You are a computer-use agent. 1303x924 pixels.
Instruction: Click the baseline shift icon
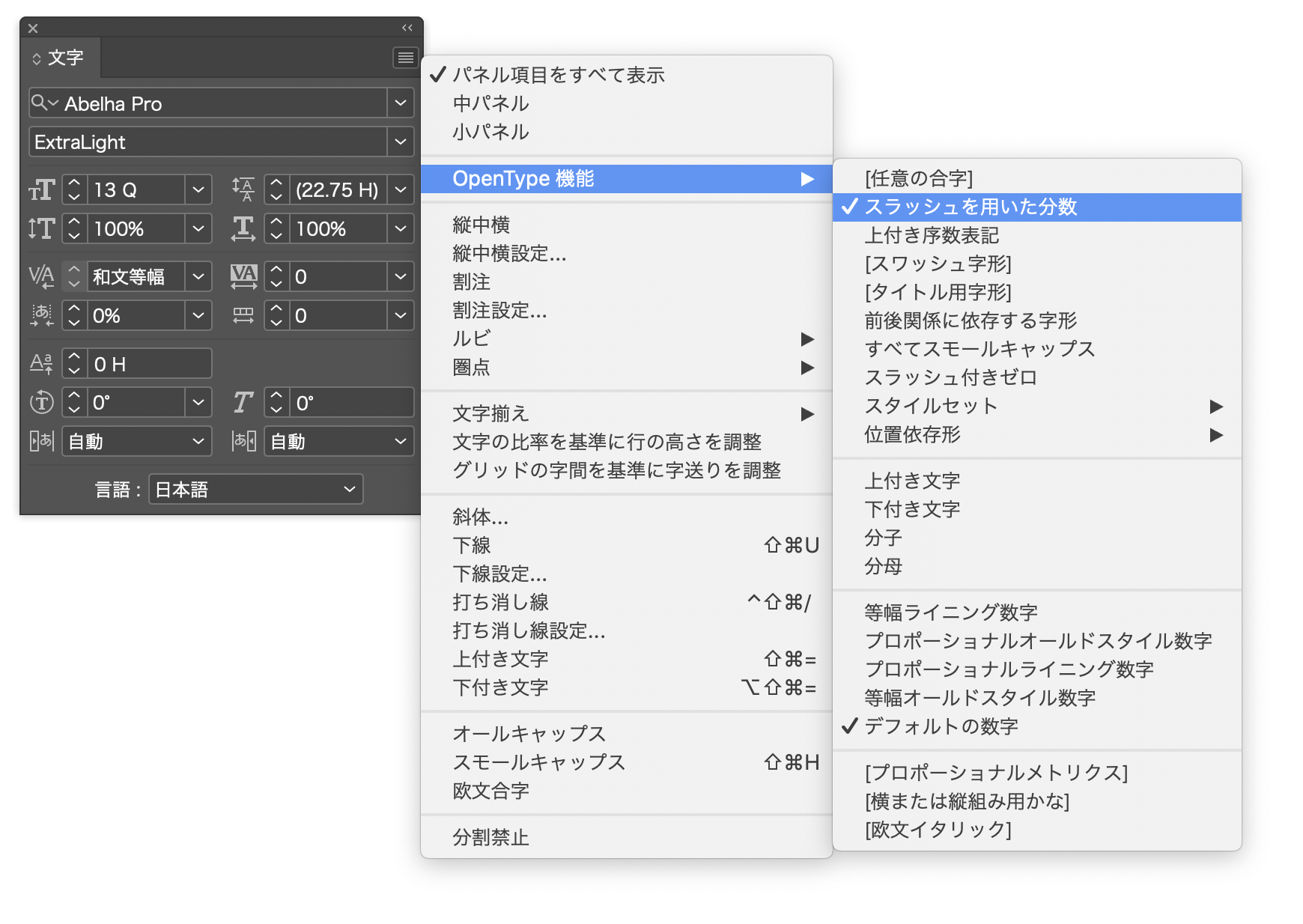(x=42, y=365)
